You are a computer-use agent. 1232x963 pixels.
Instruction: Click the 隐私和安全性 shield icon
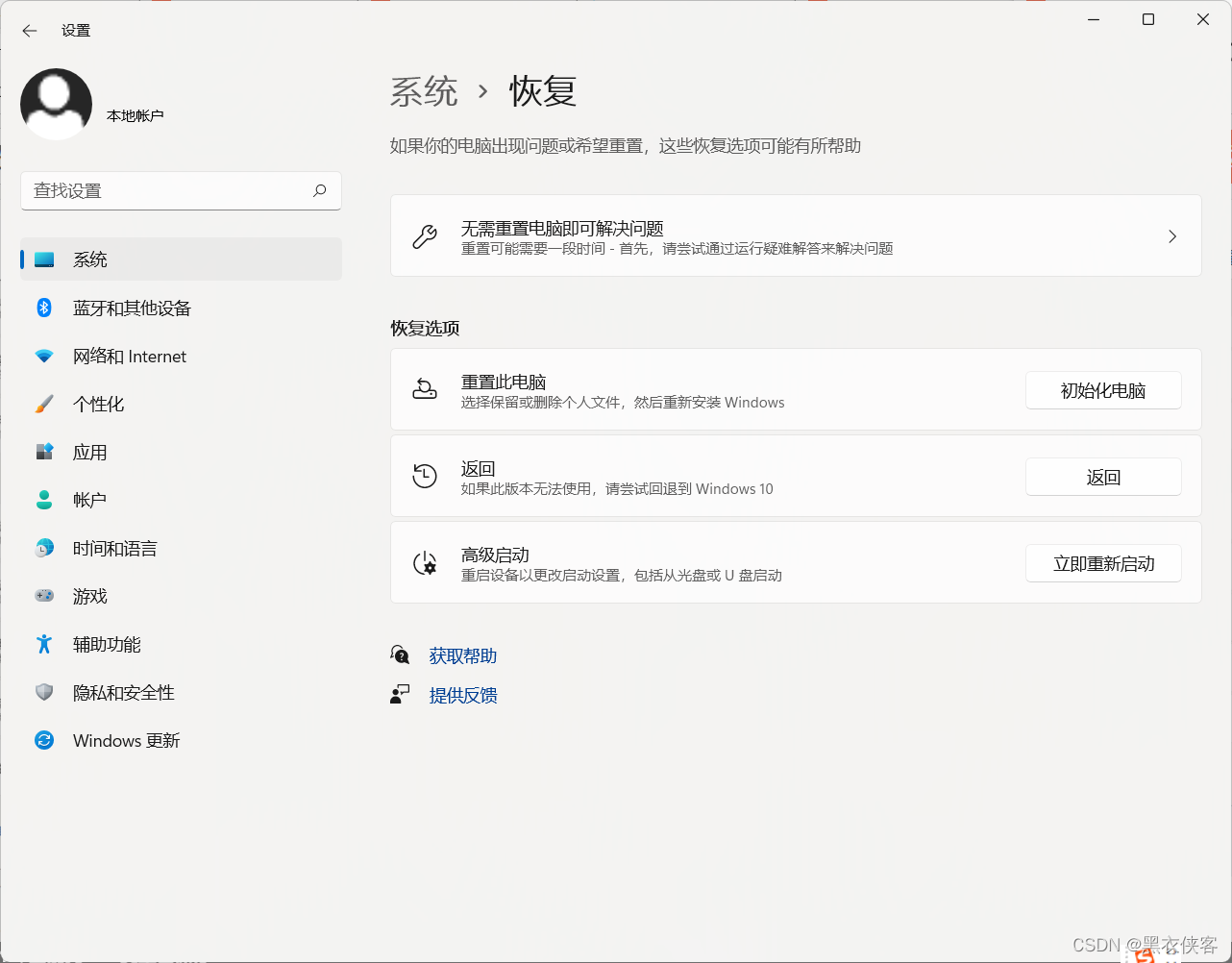click(44, 692)
